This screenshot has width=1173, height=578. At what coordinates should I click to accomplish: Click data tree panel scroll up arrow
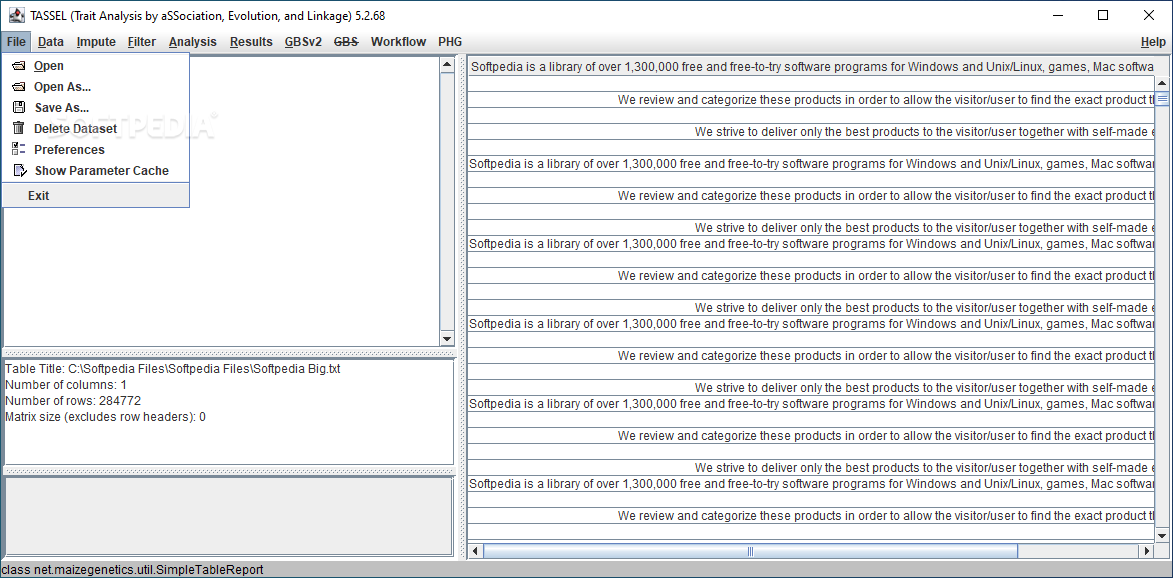tap(447, 65)
